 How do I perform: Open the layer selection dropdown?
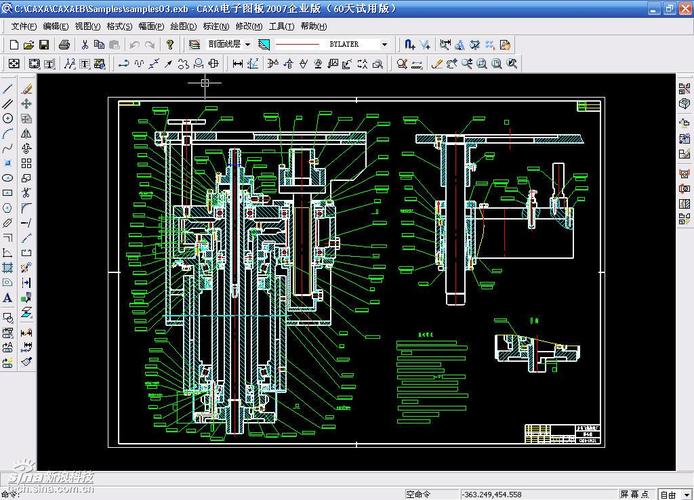tap(247, 44)
